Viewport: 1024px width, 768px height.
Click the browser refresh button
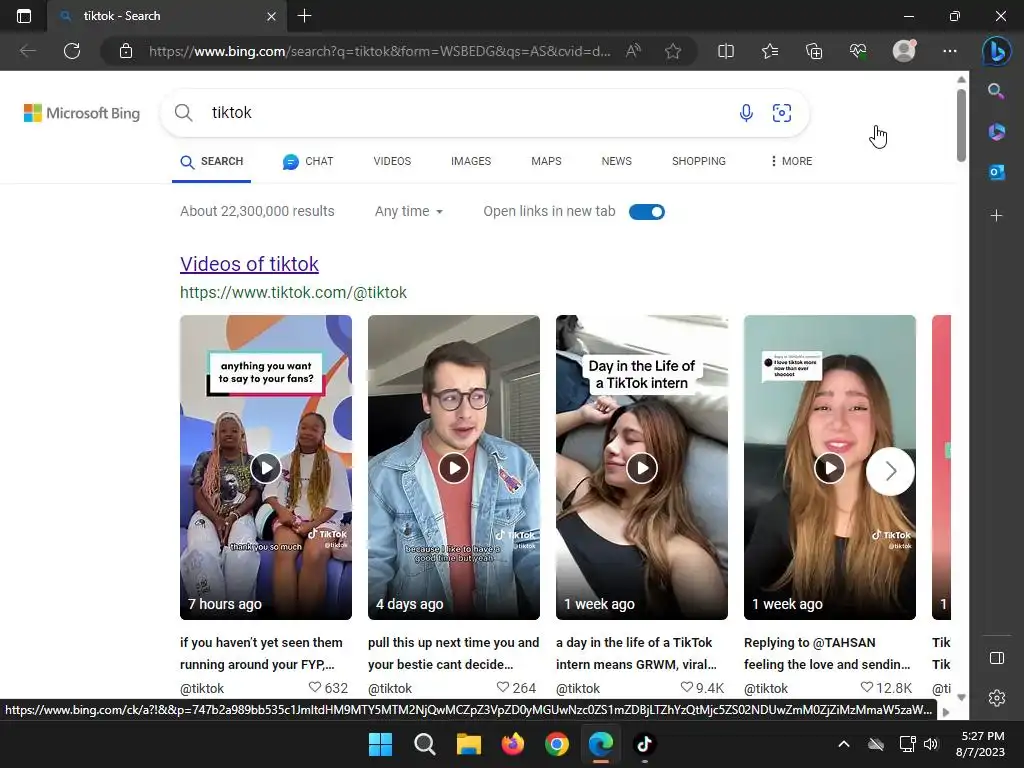pos(72,51)
